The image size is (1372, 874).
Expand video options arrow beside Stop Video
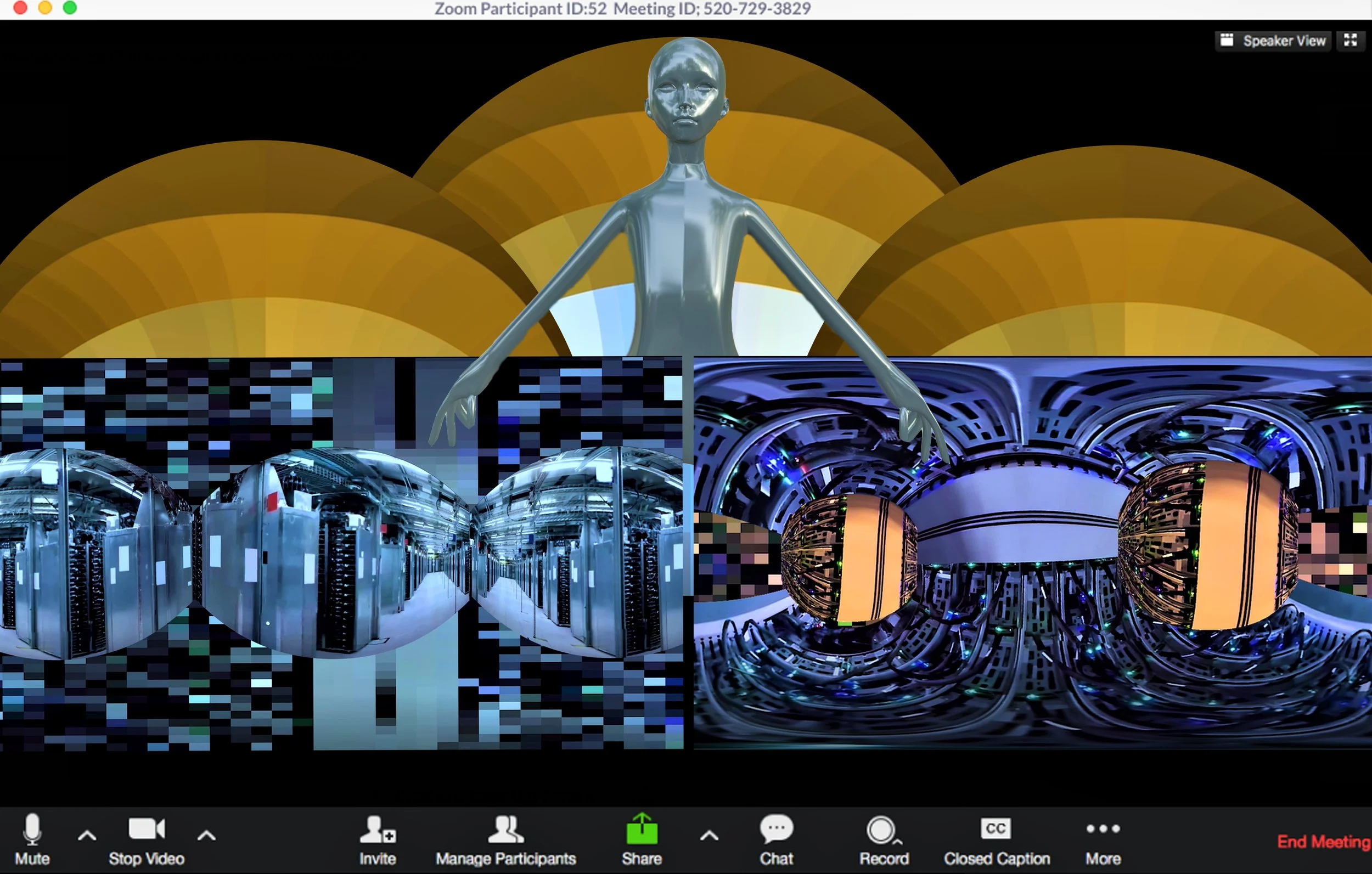coord(206,836)
